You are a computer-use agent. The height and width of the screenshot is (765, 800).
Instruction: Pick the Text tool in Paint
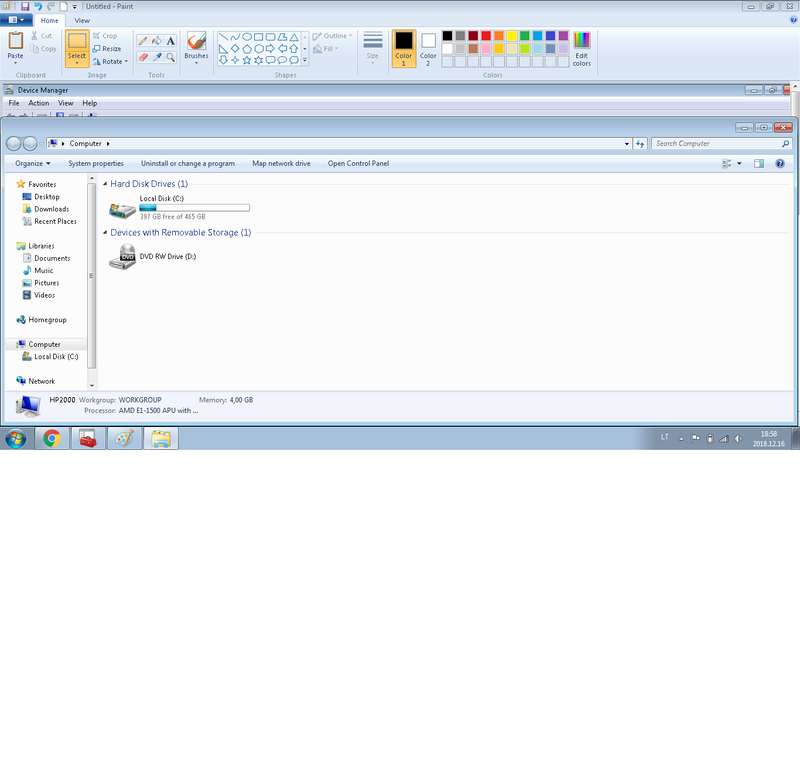pos(171,41)
